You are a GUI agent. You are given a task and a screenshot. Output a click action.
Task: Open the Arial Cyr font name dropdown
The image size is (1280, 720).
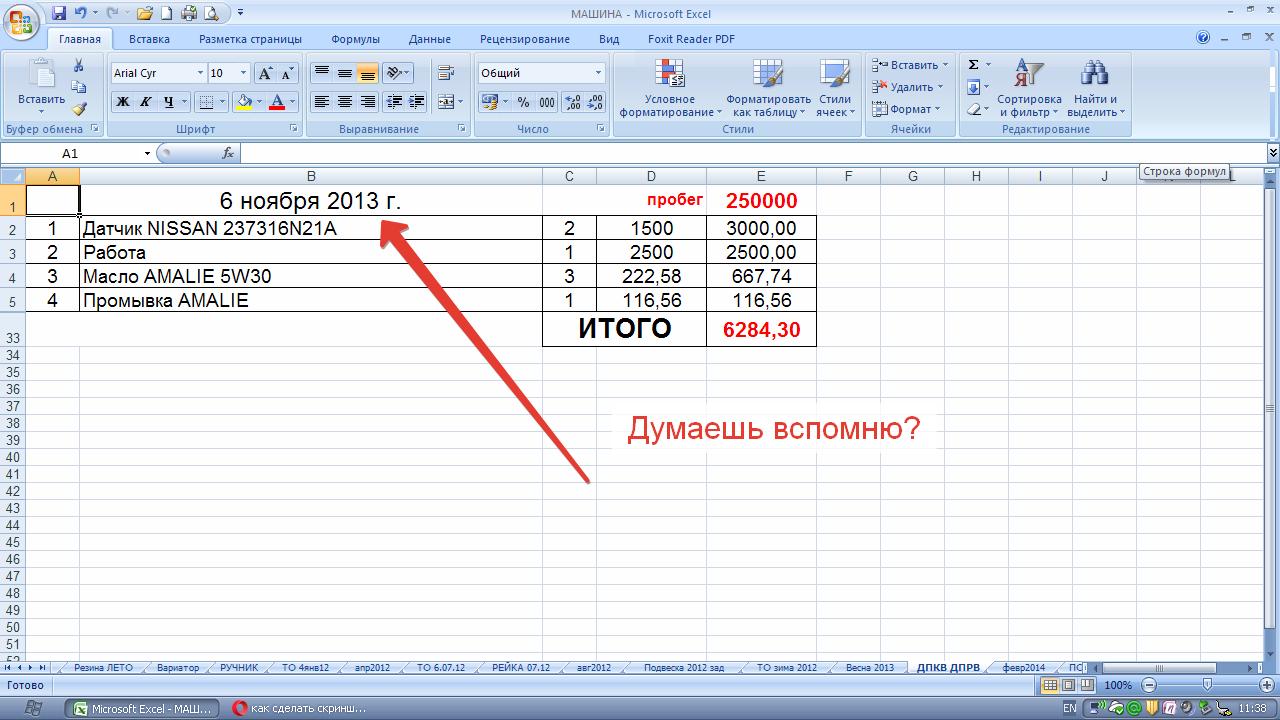(x=198, y=73)
